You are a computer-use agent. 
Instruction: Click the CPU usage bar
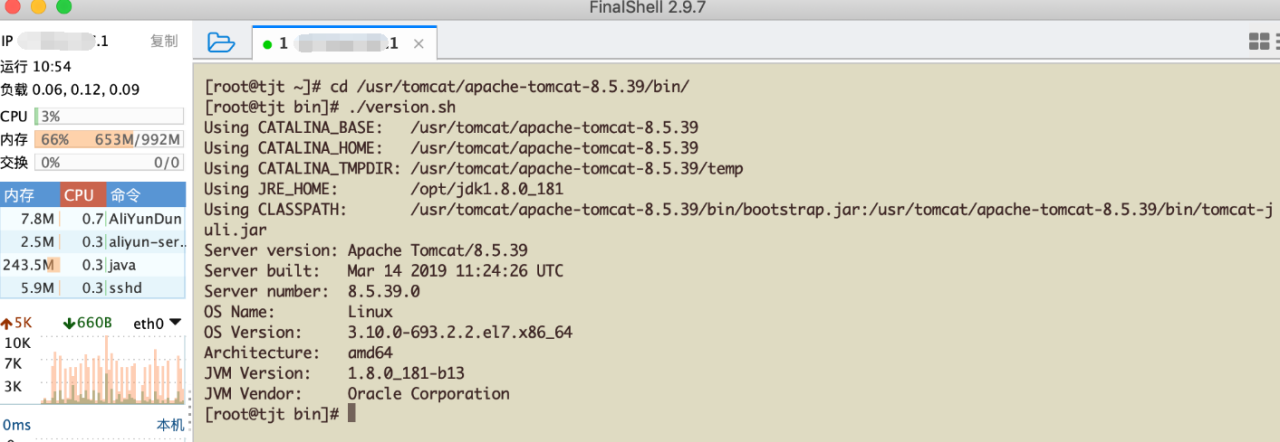click(109, 116)
